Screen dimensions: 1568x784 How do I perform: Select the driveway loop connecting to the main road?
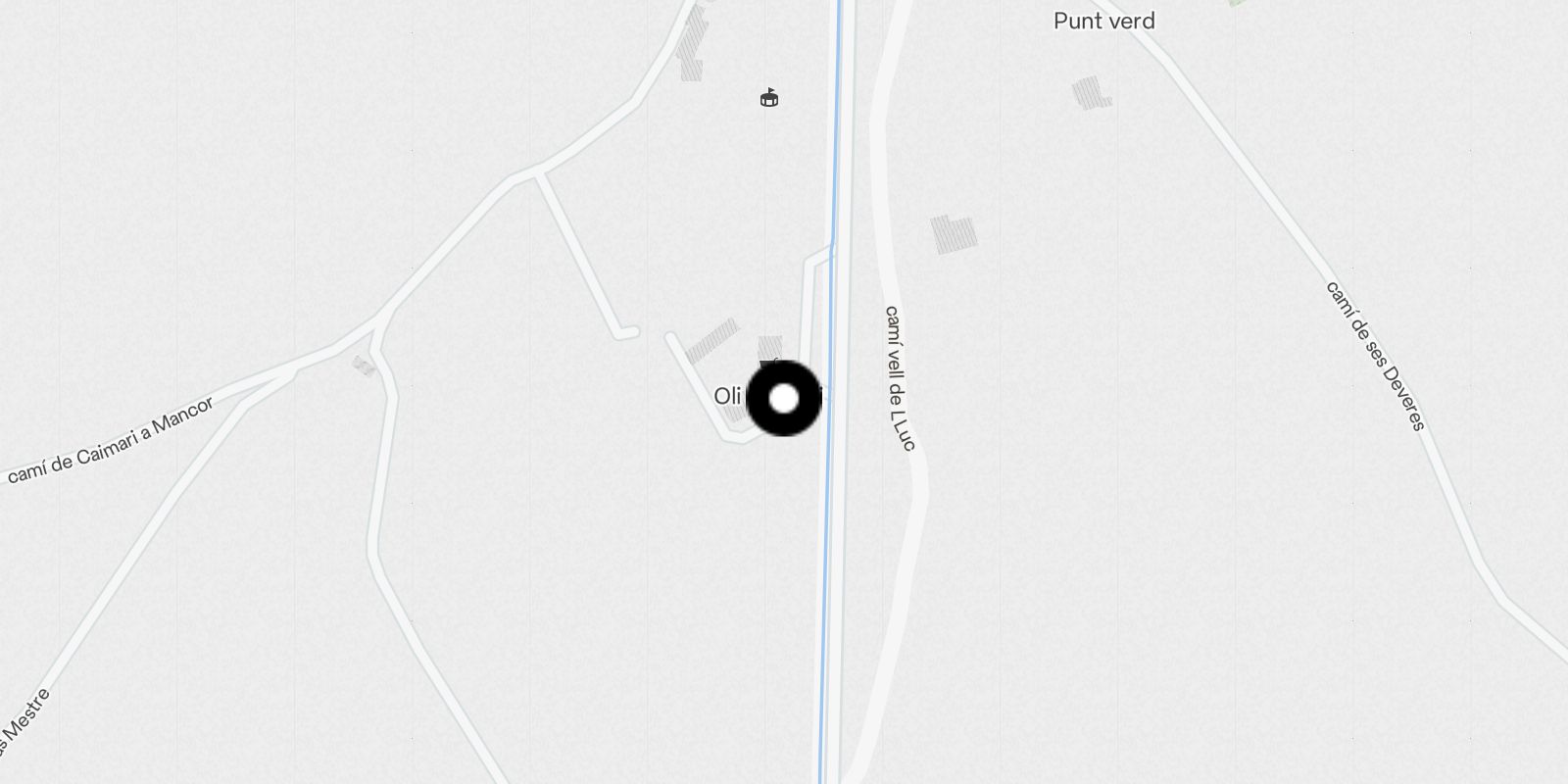[x=808, y=314]
